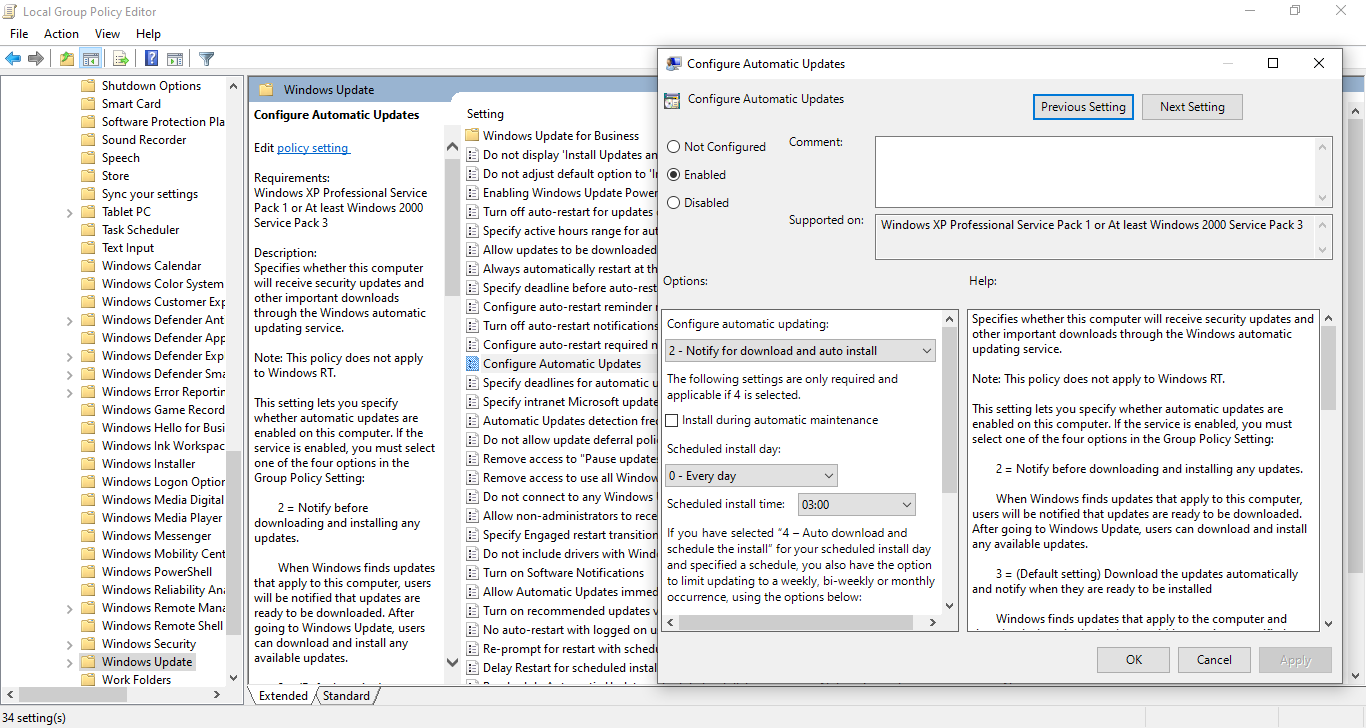Click the folder icon beside Work Folders

click(88, 680)
